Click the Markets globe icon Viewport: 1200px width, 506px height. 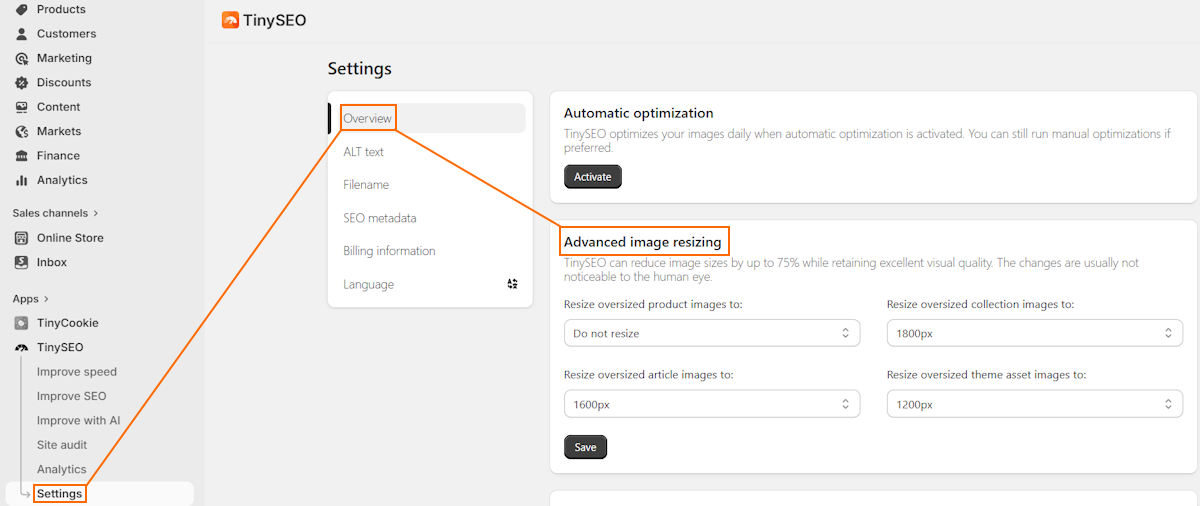pos(21,131)
